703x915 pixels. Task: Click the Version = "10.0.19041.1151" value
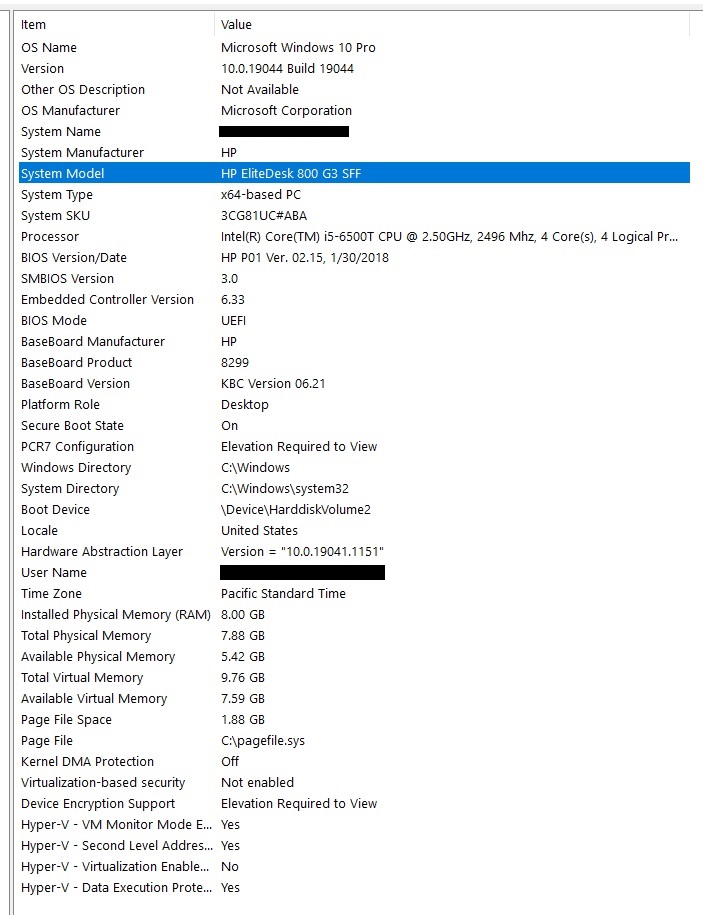point(302,551)
